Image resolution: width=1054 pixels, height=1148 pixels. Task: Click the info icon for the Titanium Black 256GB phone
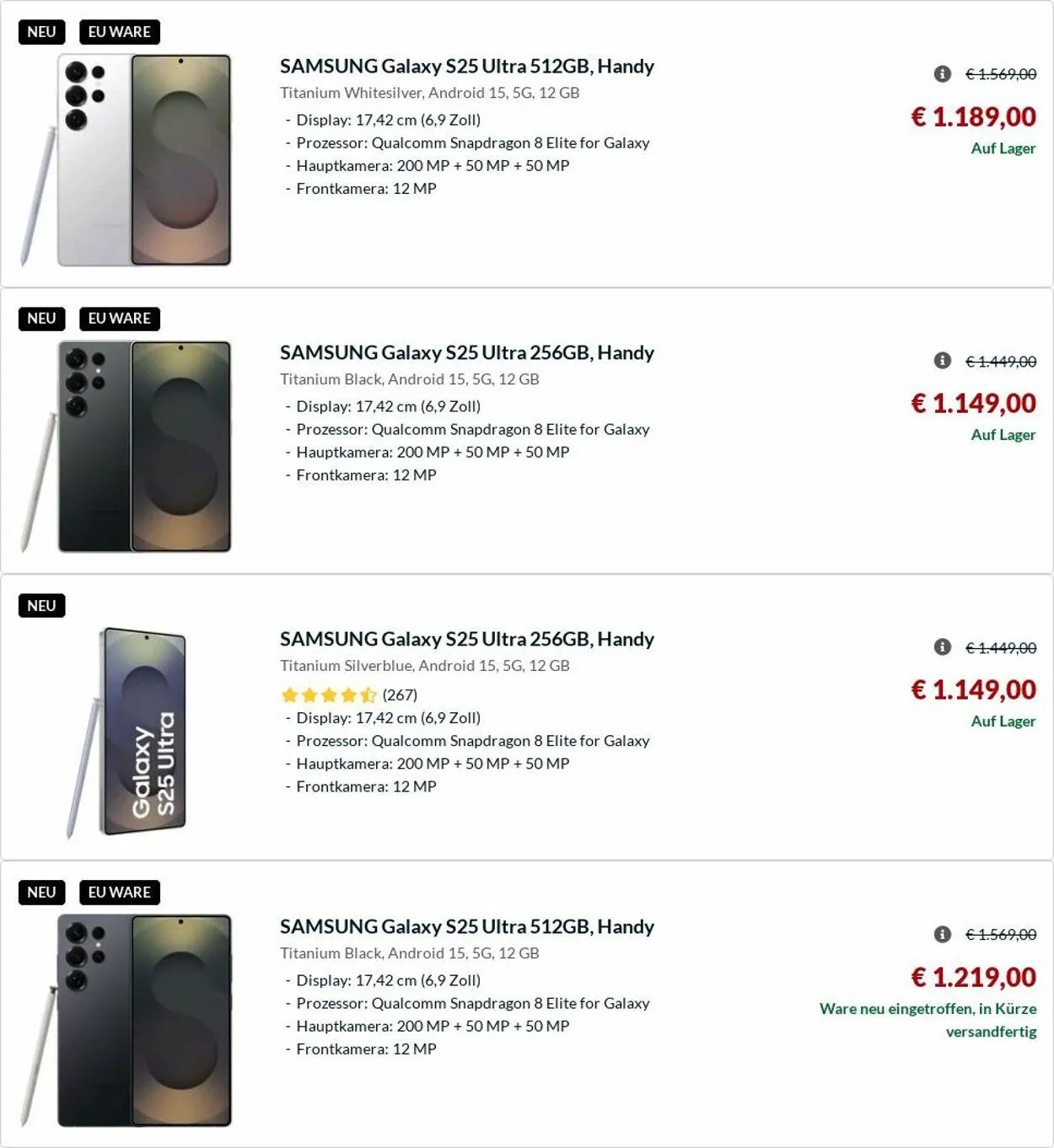pyautogui.click(x=943, y=361)
